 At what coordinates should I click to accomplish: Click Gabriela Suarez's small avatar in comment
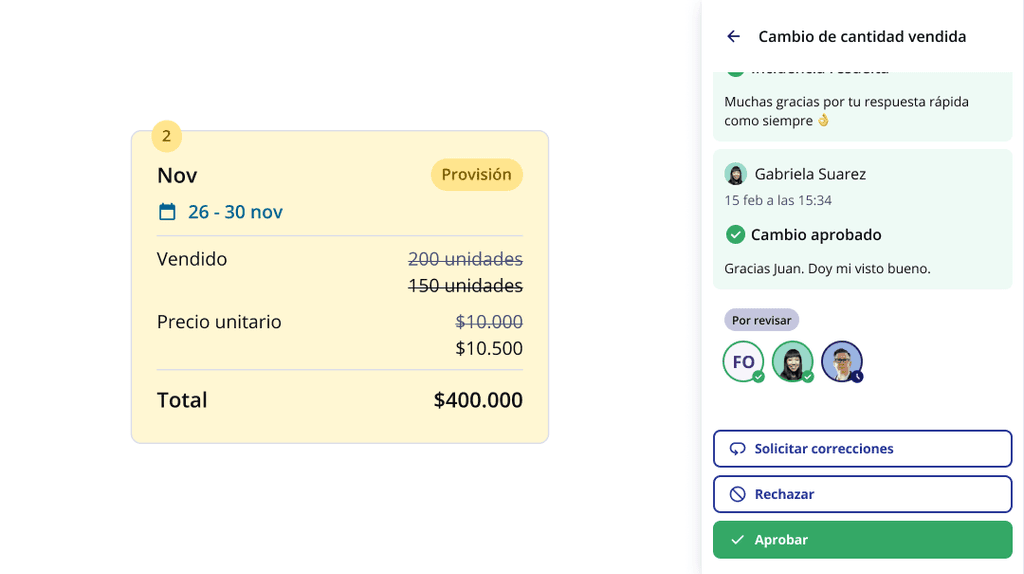(x=736, y=174)
